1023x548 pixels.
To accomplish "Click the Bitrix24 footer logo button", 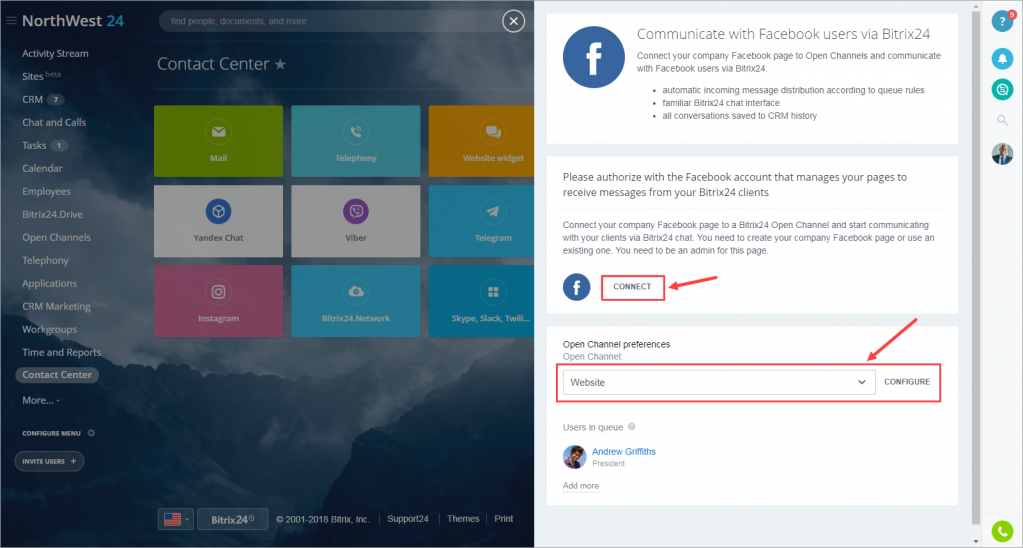I will [233, 519].
